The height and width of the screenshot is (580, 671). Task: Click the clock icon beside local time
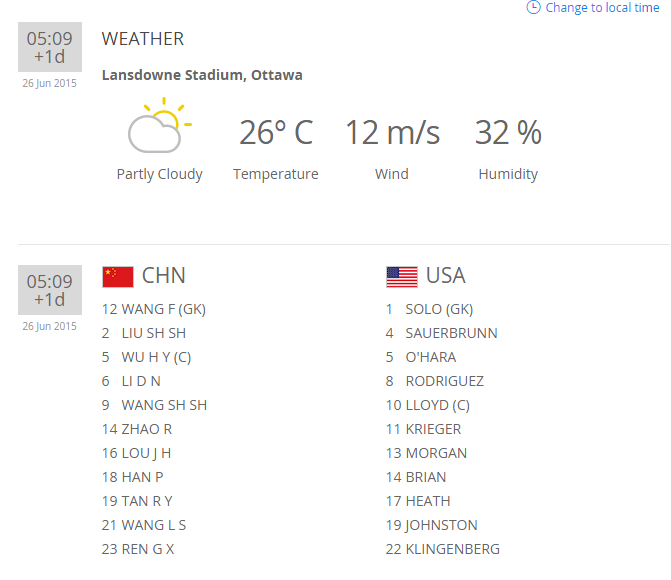click(x=534, y=8)
